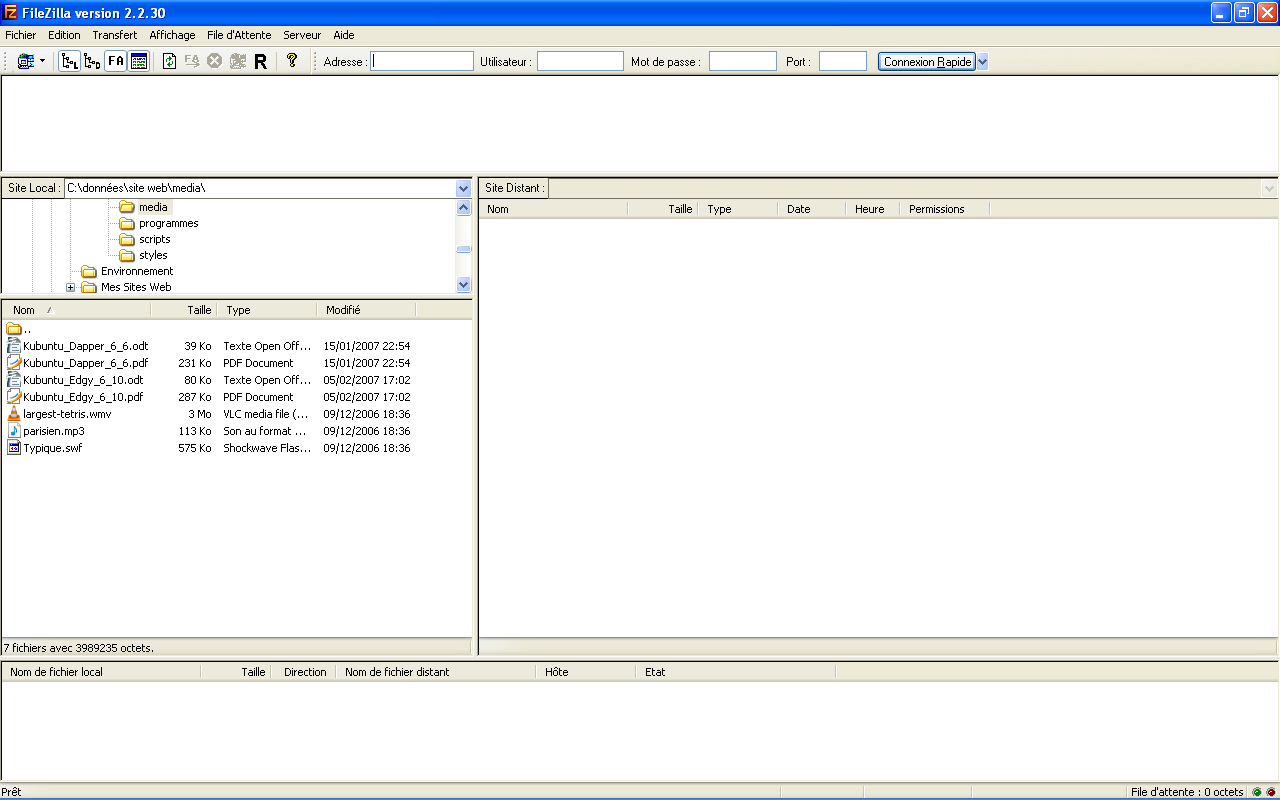The width and height of the screenshot is (1280, 800).
Task: Open the Edition menu
Action: tap(64, 35)
